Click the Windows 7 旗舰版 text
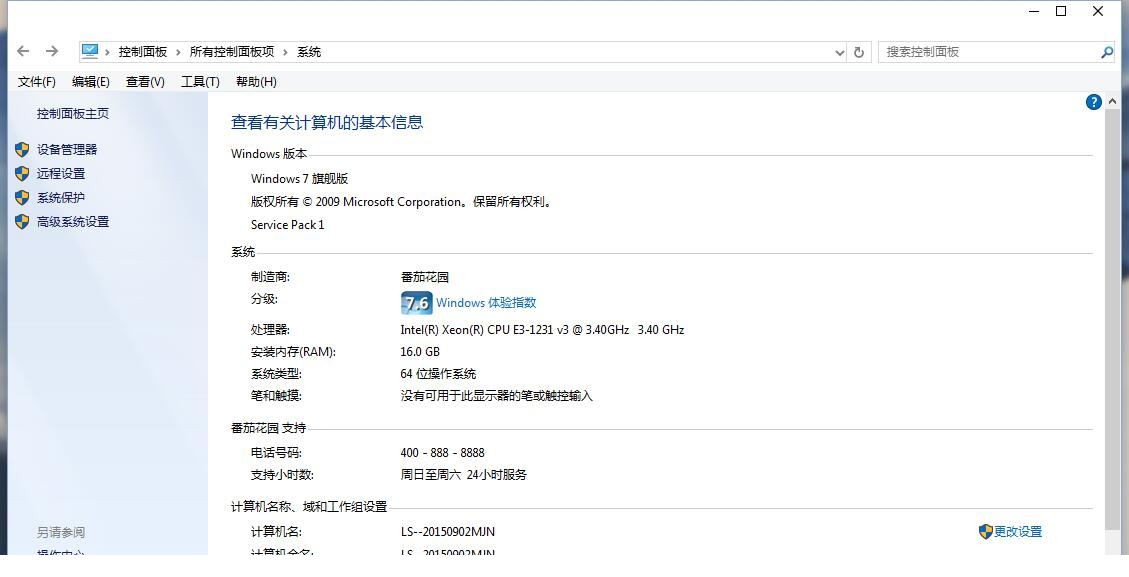Viewport: 1129px width, 577px height. coord(300,179)
